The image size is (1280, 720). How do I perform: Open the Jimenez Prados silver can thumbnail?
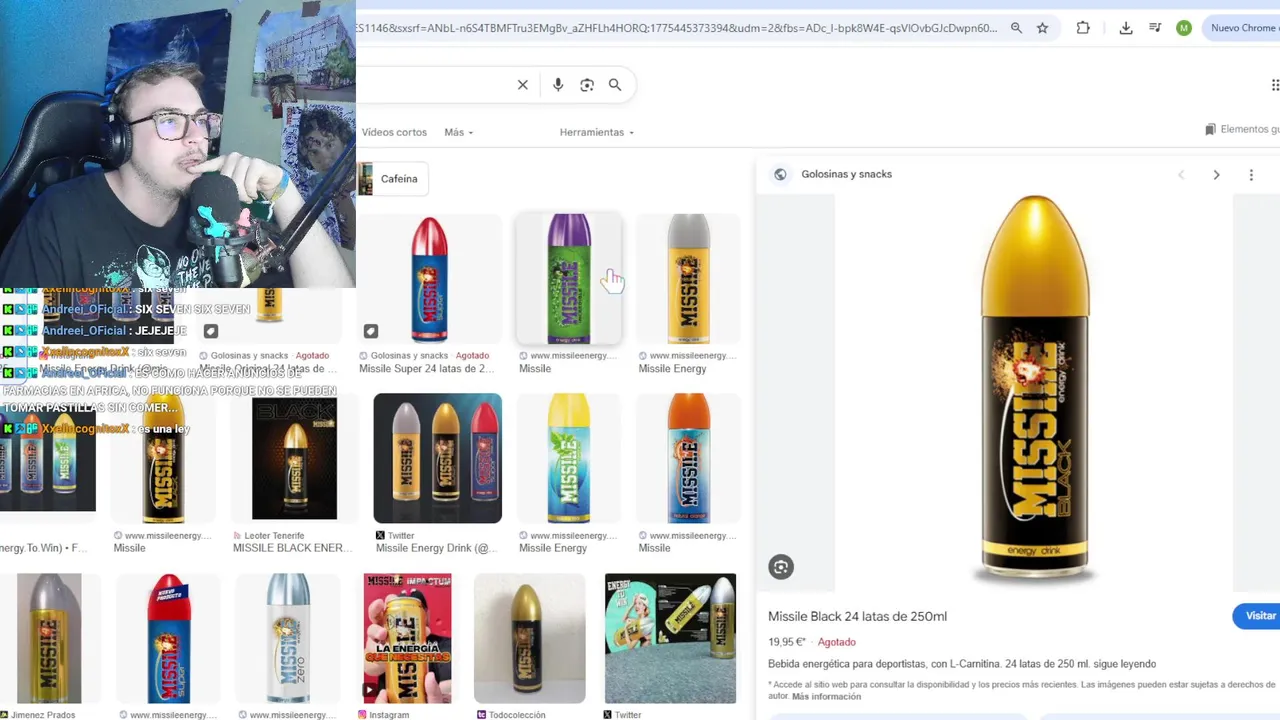(49, 638)
